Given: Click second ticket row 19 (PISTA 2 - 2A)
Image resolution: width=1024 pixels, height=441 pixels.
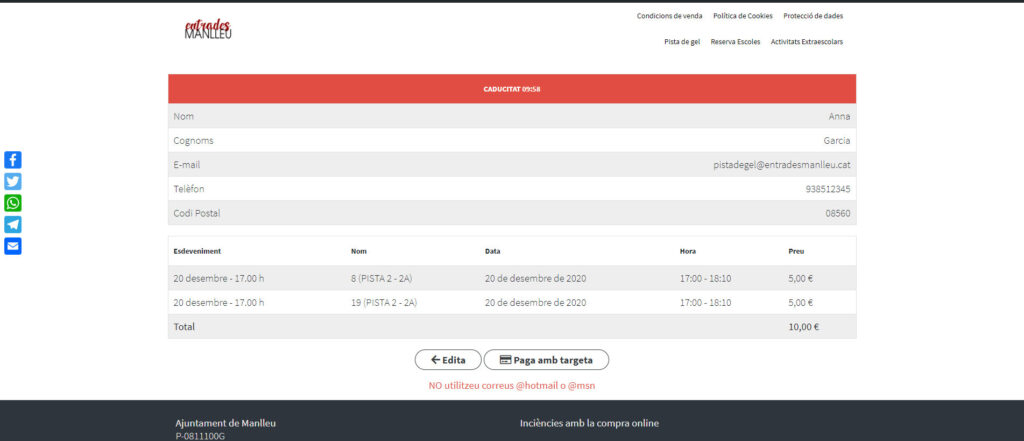Looking at the screenshot, I should click(385, 302).
